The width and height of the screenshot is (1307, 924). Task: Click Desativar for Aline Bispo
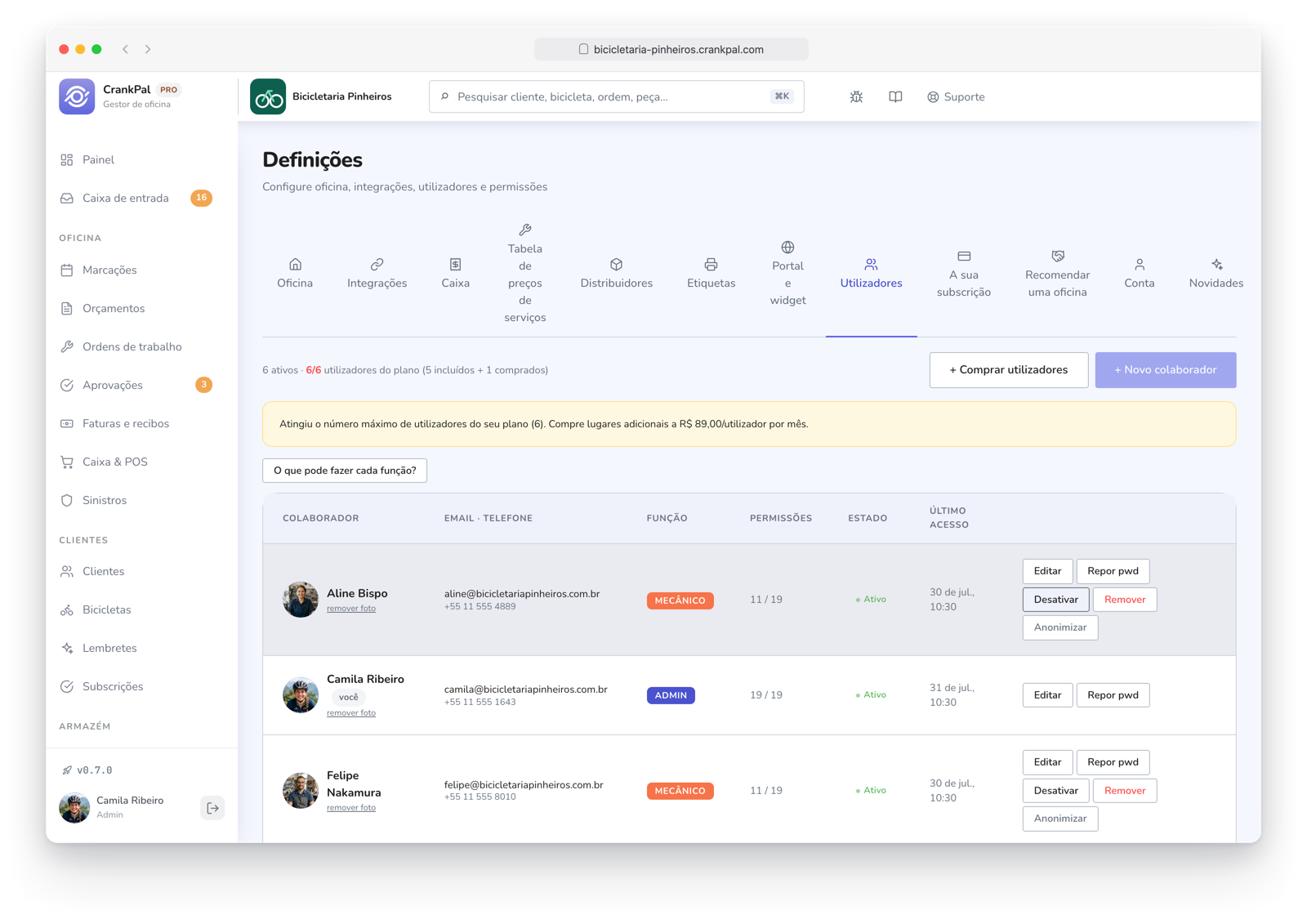(x=1055, y=600)
